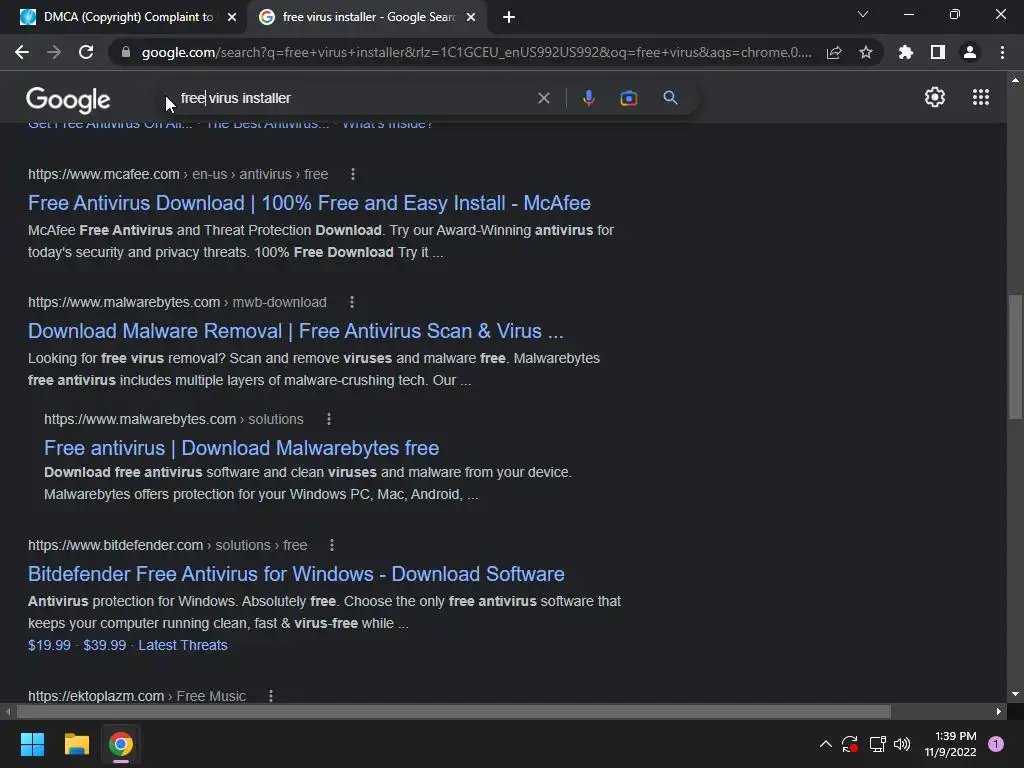Open File Explorer from the taskbar
This screenshot has width=1024, height=768.
pyautogui.click(x=76, y=744)
